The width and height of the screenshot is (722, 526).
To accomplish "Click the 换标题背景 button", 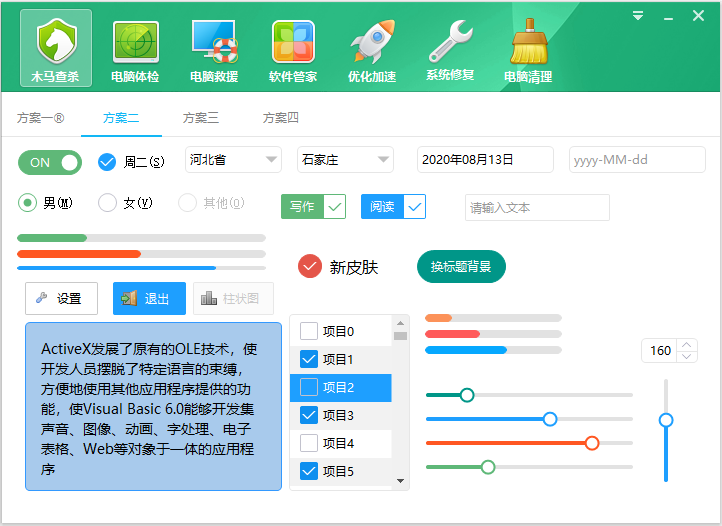I will (x=461, y=266).
